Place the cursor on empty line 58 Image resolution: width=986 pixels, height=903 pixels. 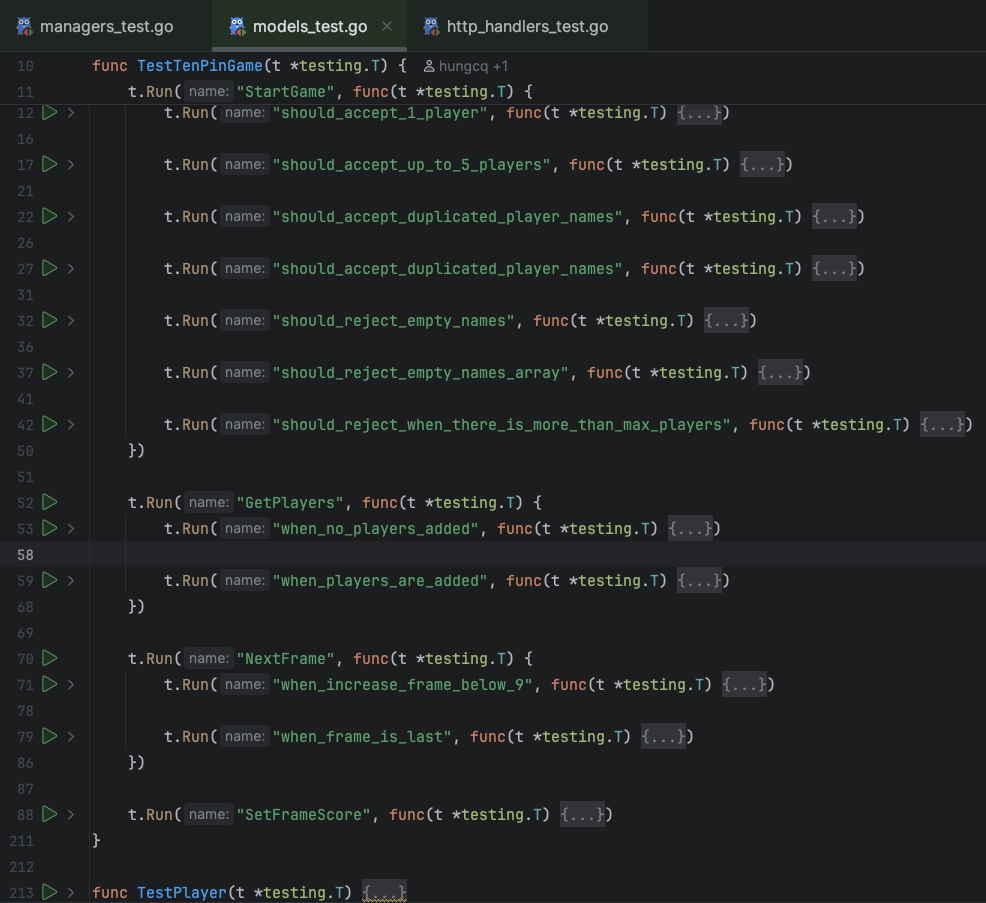[537, 555]
